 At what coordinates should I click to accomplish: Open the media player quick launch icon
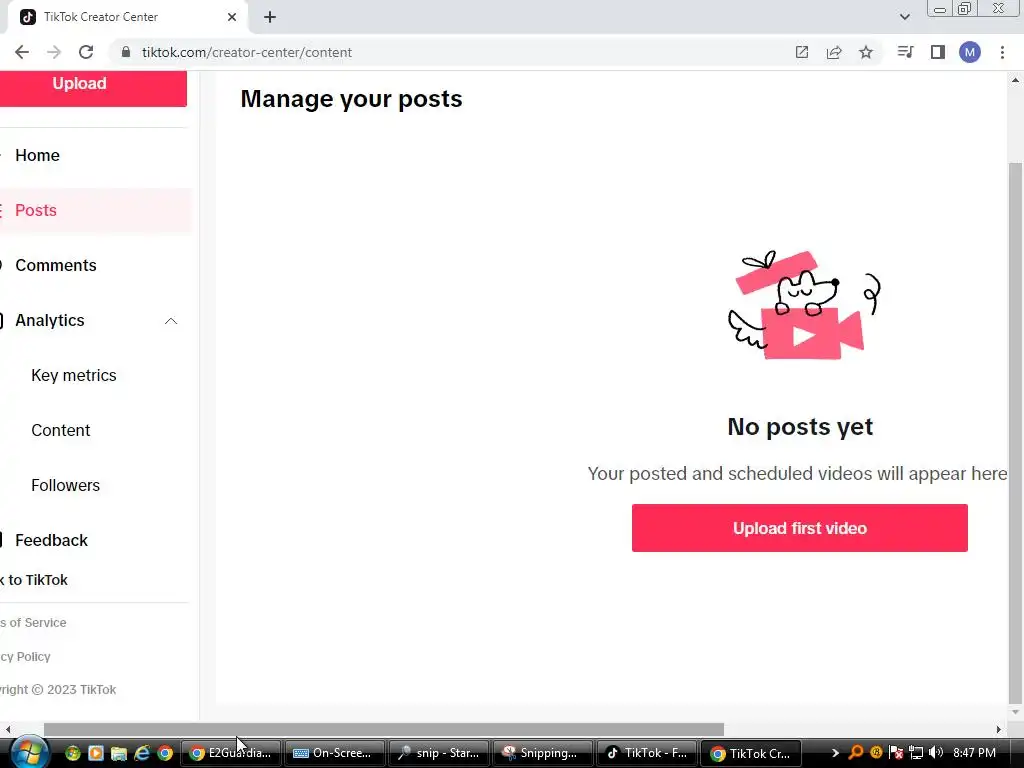pyautogui.click(x=96, y=753)
